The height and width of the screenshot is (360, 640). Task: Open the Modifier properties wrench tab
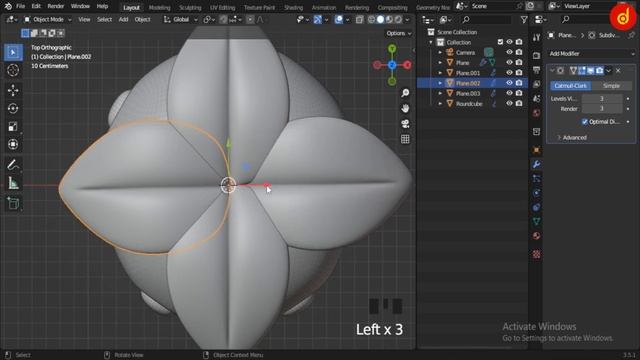tap(536, 164)
